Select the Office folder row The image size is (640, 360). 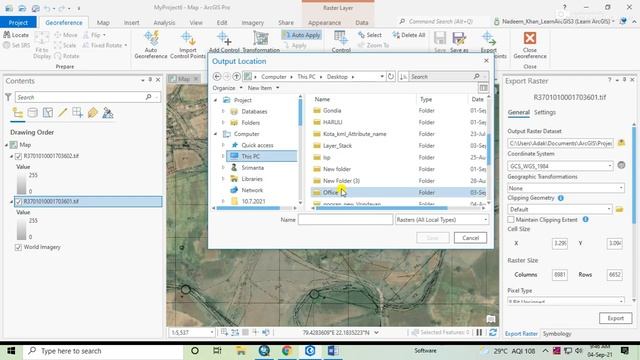pos(399,192)
